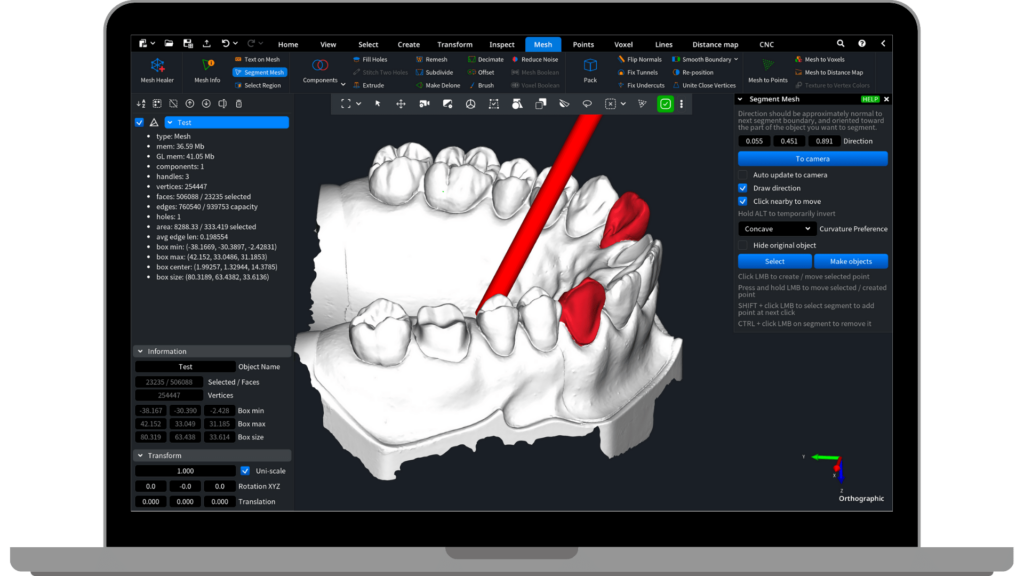The image size is (1024, 576).
Task: Click the green checkmark viewport toolbar icon
Action: pos(665,103)
